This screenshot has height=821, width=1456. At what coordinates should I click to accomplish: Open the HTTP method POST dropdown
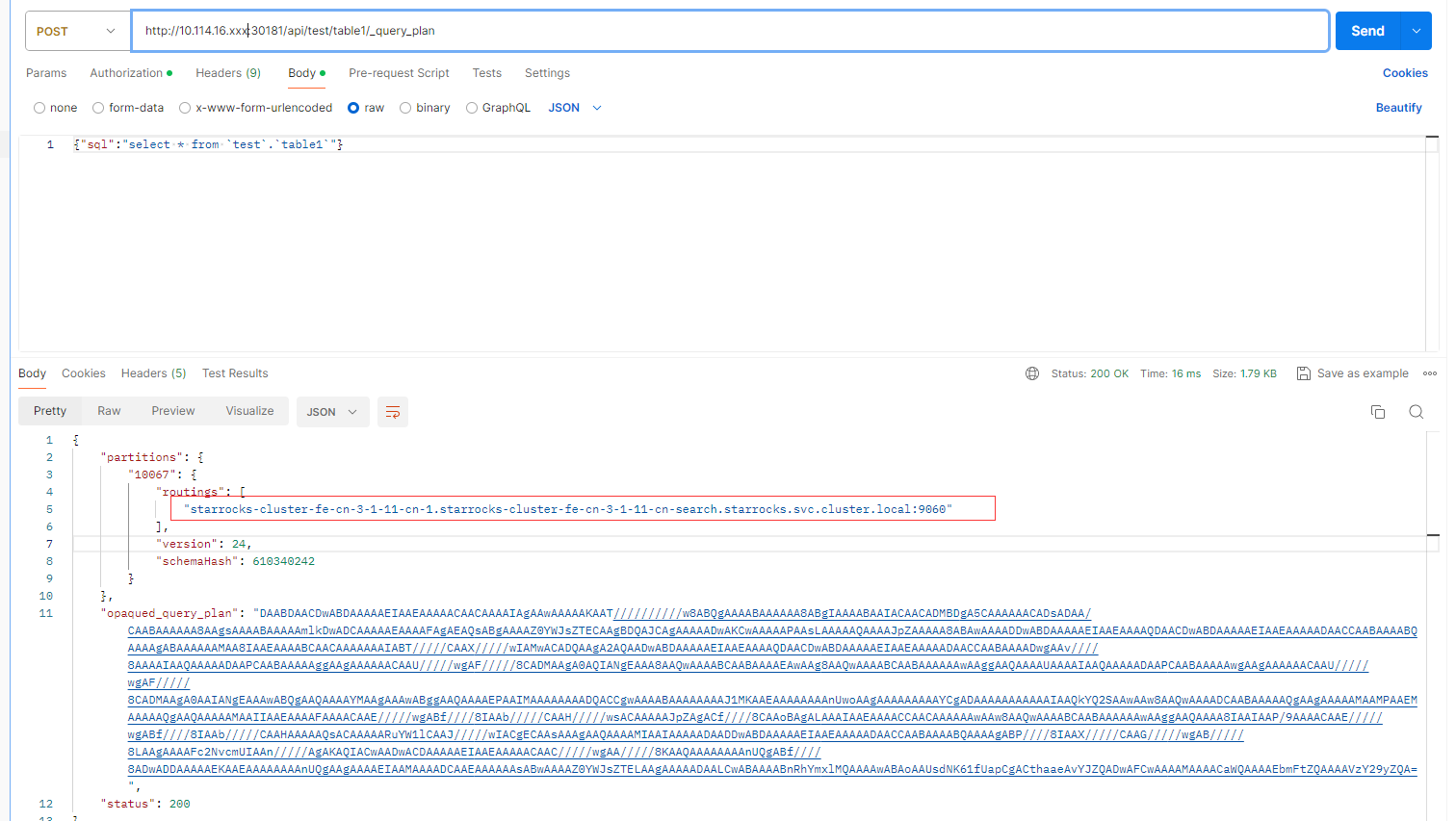[x=78, y=31]
